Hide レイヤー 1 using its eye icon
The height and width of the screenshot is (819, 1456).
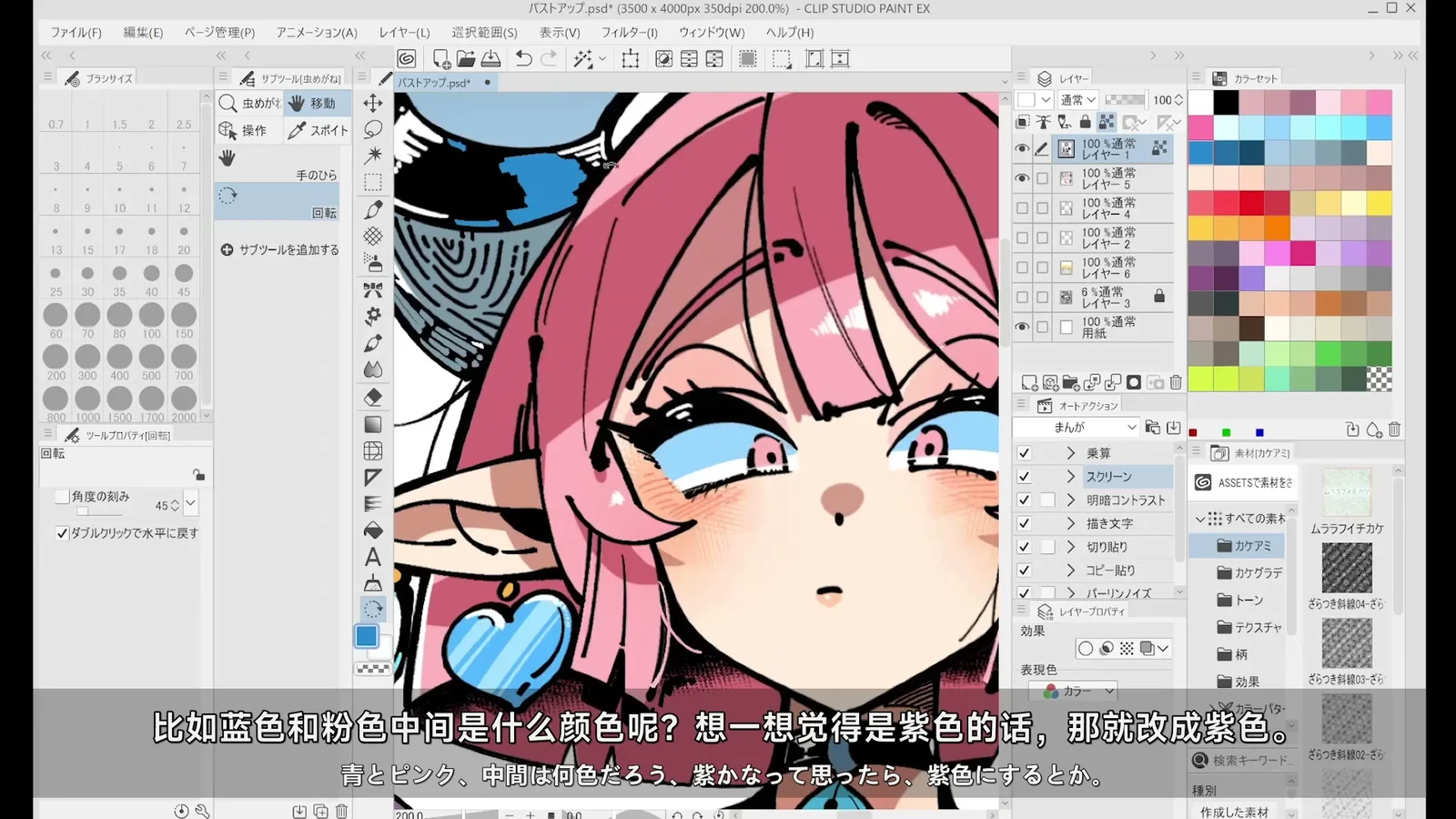click(x=1023, y=149)
